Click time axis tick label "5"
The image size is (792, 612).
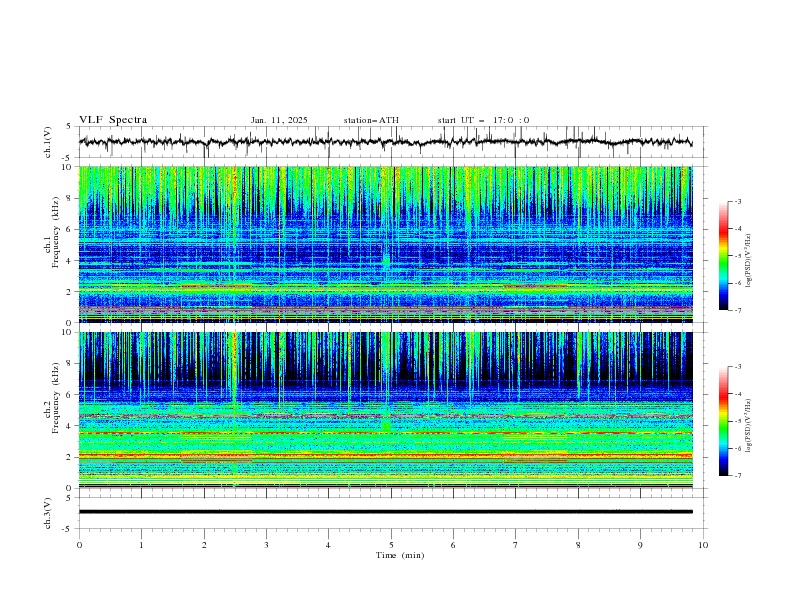click(x=391, y=545)
